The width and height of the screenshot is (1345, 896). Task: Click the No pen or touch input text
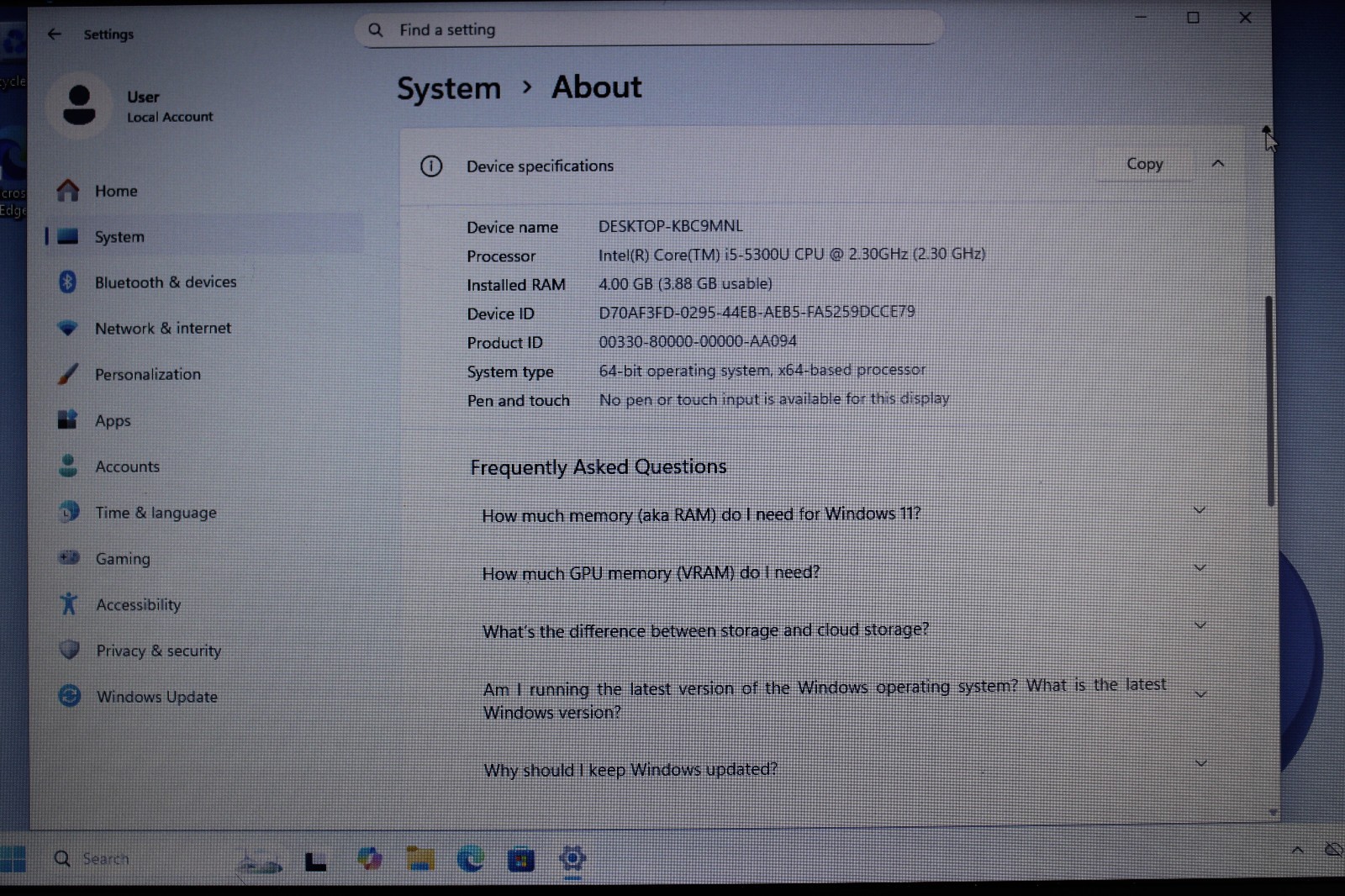773,398
